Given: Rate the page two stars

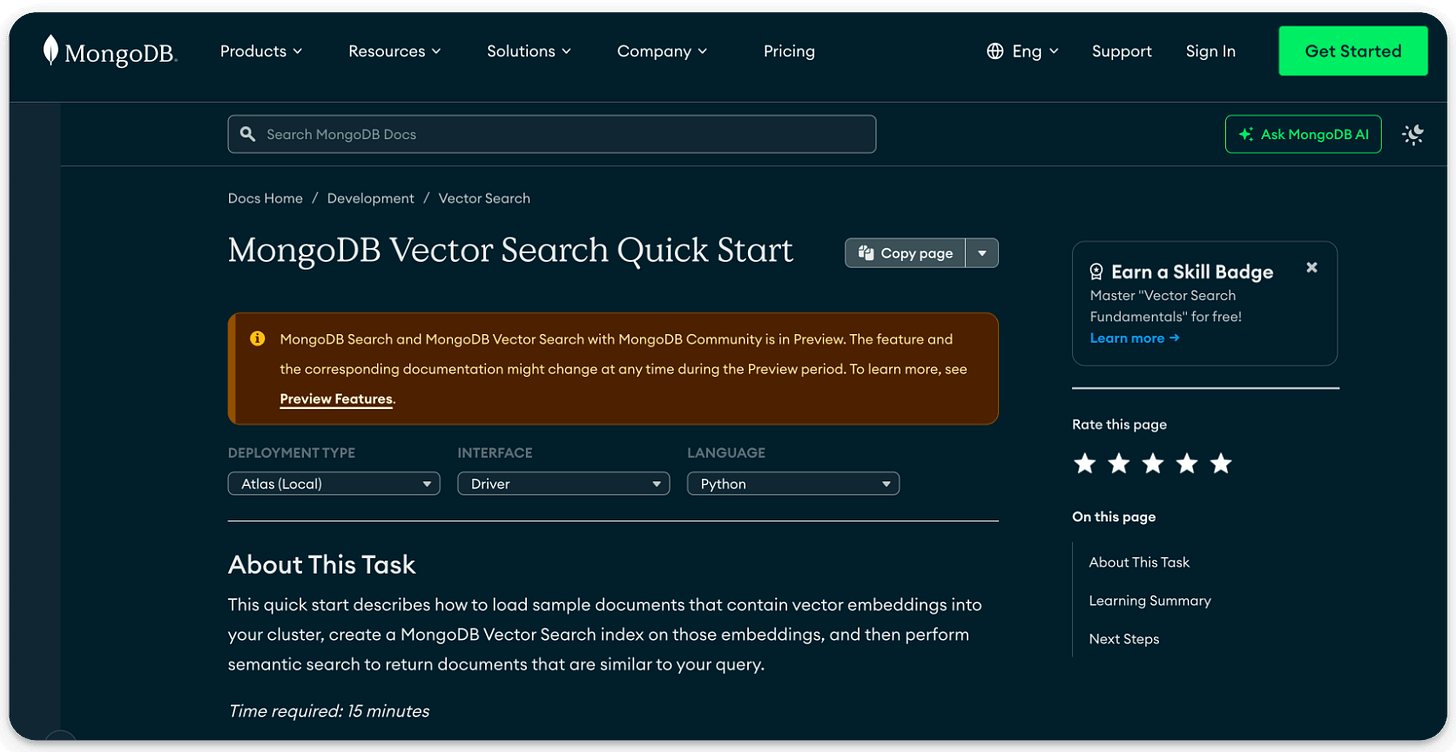Looking at the screenshot, I should click(x=1119, y=463).
